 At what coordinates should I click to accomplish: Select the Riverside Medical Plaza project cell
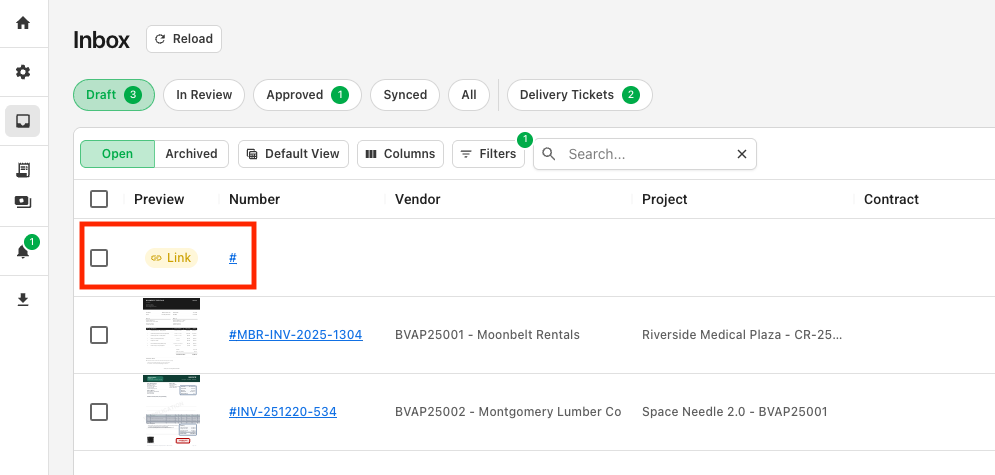click(x=742, y=335)
